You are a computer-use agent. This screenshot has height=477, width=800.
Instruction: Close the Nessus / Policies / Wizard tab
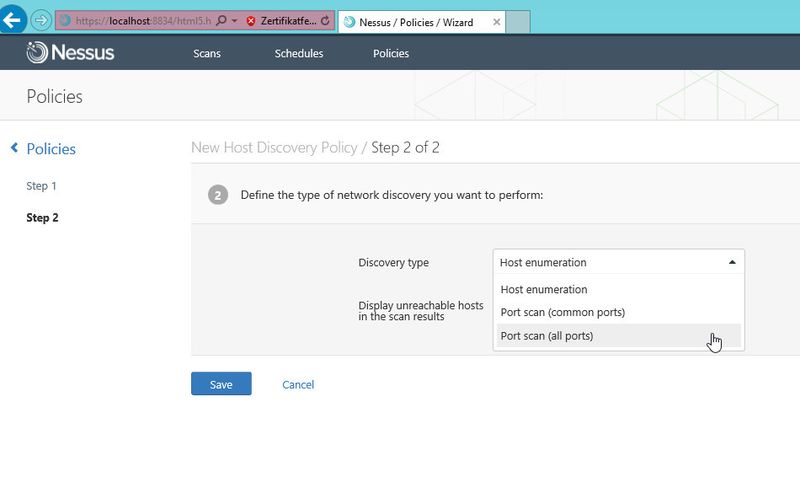[496, 22]
